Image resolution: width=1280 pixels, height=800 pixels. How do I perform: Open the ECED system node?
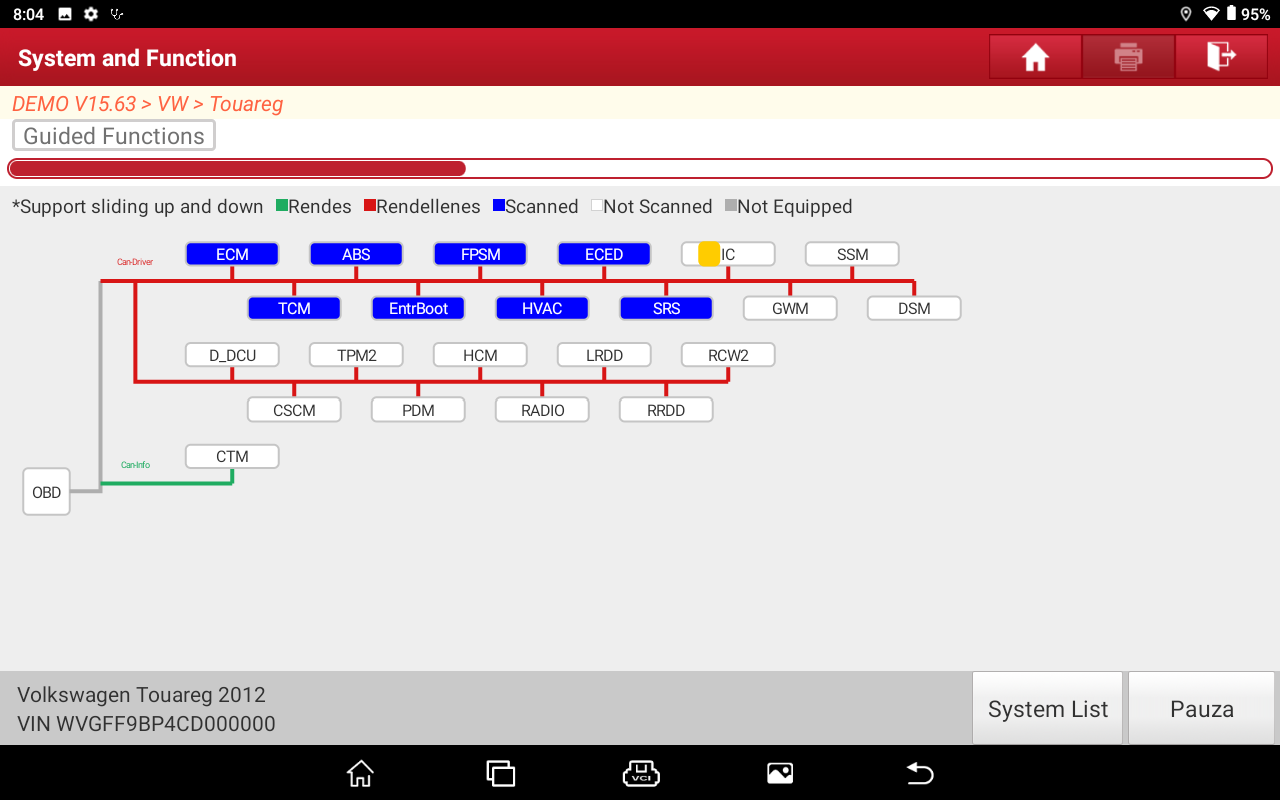click(604, 254)
